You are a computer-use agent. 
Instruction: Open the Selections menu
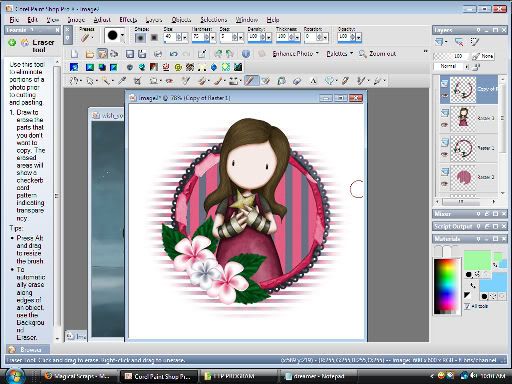(x=214, y=20)
